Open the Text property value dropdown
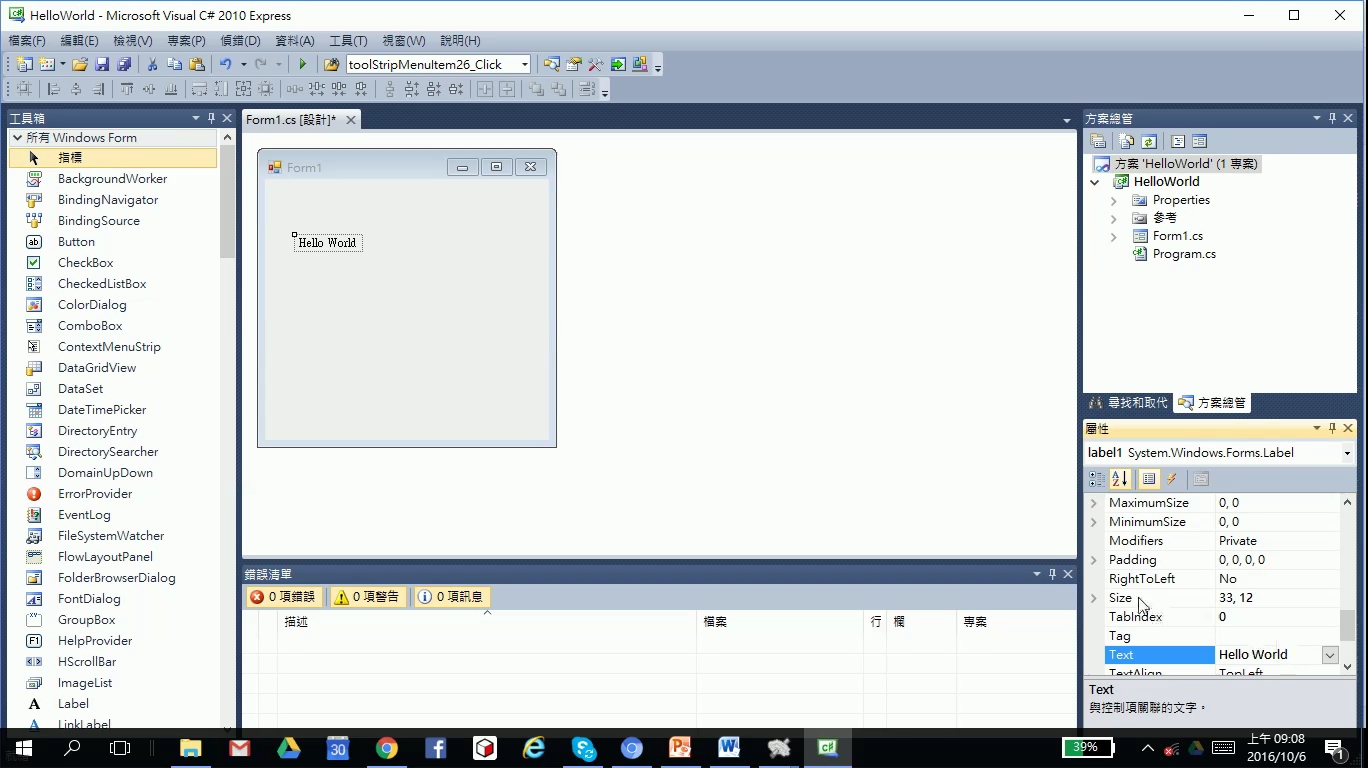Screen dimensions: 1368x768 (x=1330, y=655)
